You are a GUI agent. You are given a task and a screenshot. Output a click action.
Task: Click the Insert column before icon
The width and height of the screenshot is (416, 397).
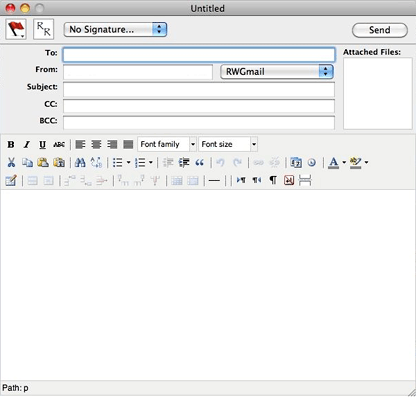[x=123, y=180]
